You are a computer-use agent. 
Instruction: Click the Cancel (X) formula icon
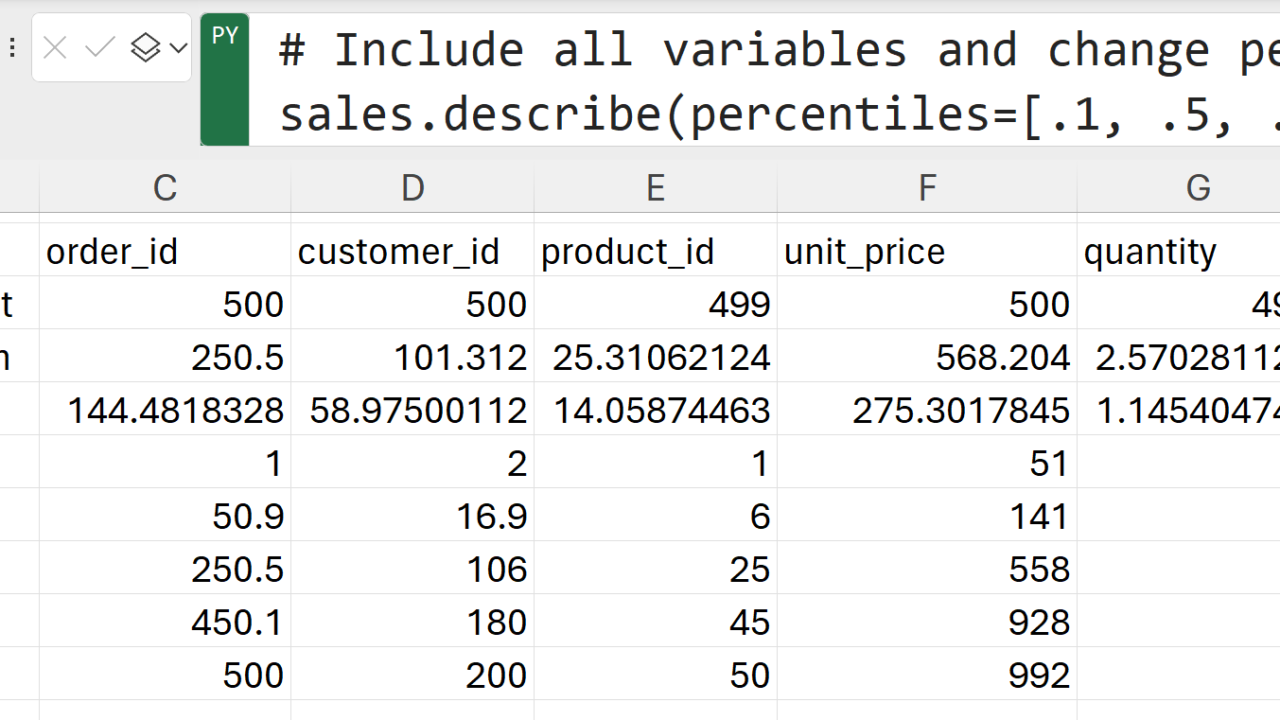coord(55,48)
